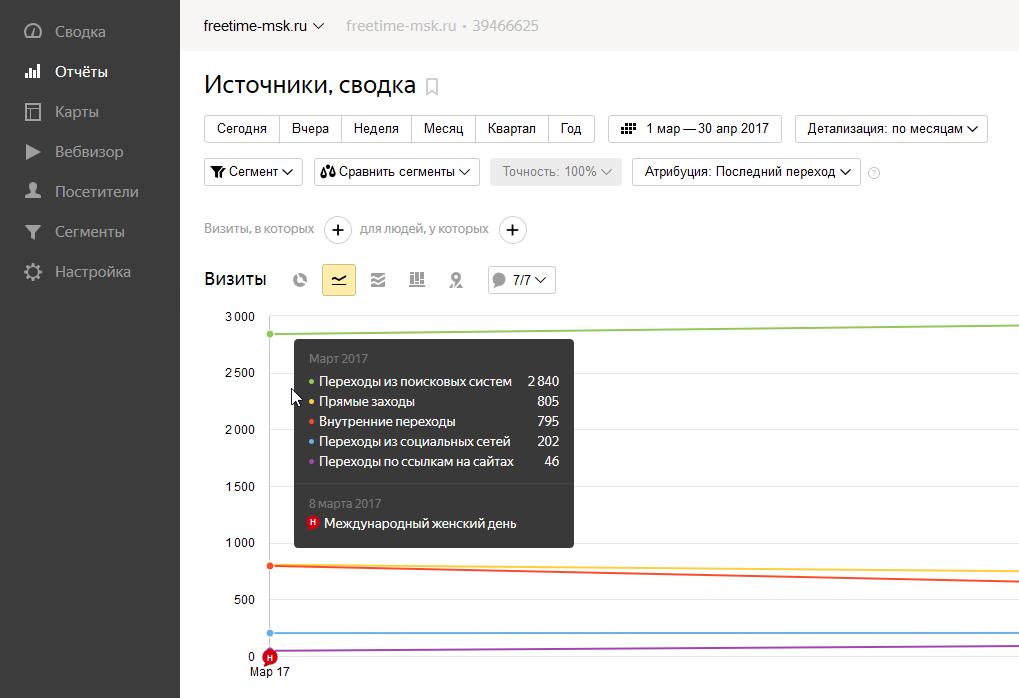Click Международный женский день annotation text
1019x698 pixels.
pos(420,524)
